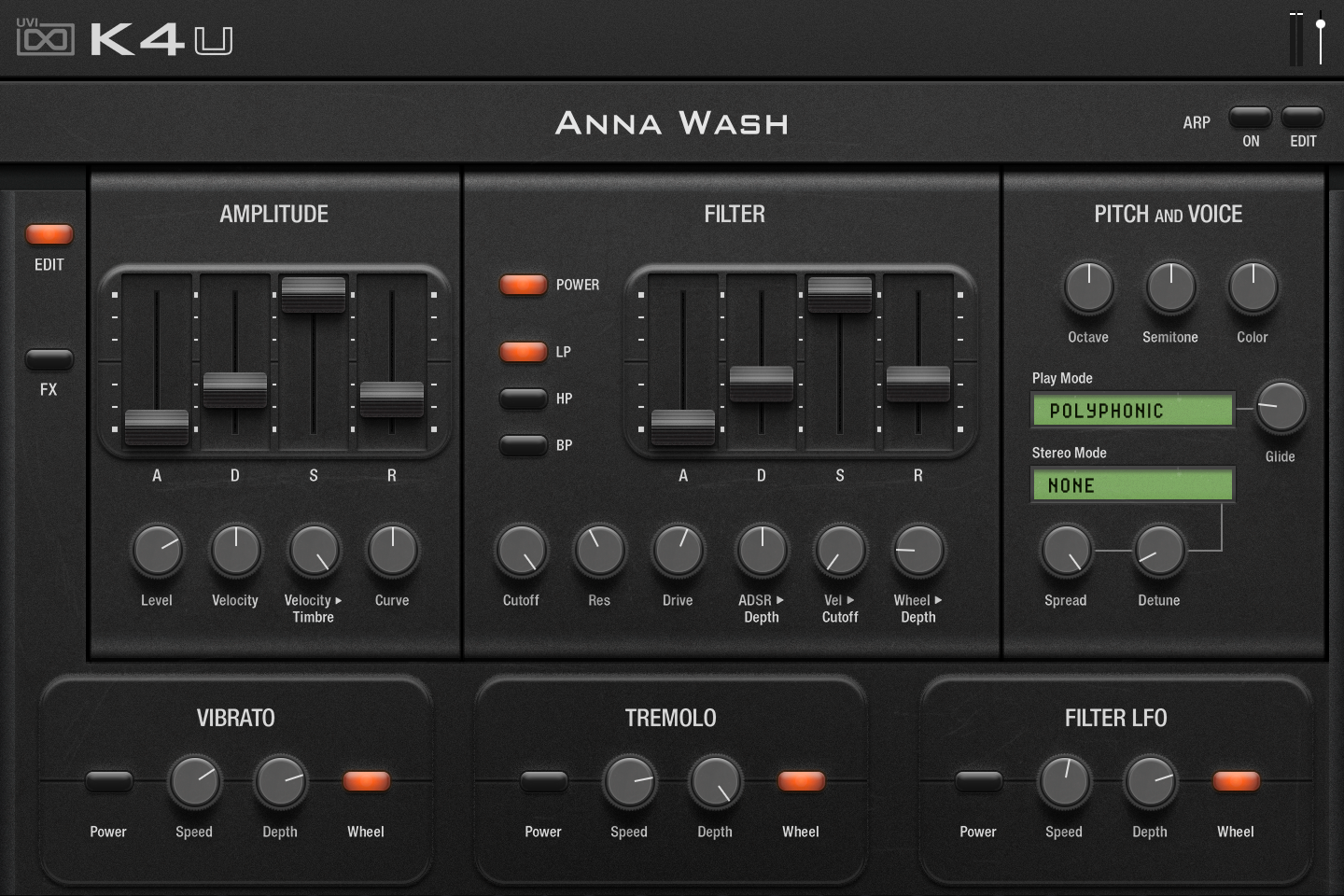Viewport: 1344px width, 896px height.
Task: Click the amplitude Curve knob
Action: click(391, 551)
